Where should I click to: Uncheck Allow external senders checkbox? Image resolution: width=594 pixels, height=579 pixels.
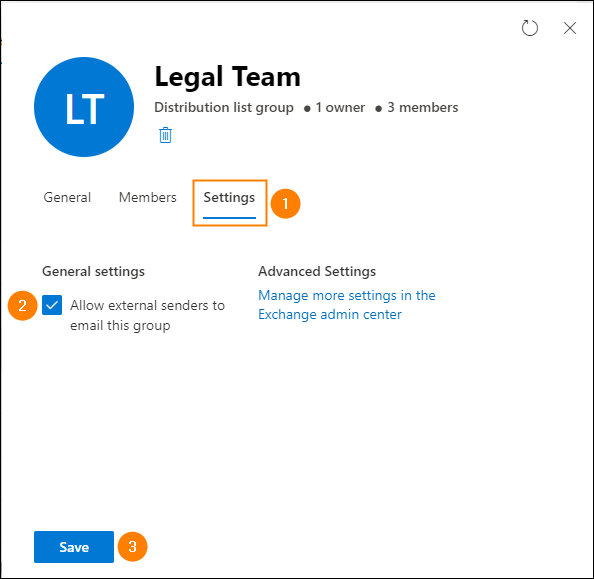(52, 305)
